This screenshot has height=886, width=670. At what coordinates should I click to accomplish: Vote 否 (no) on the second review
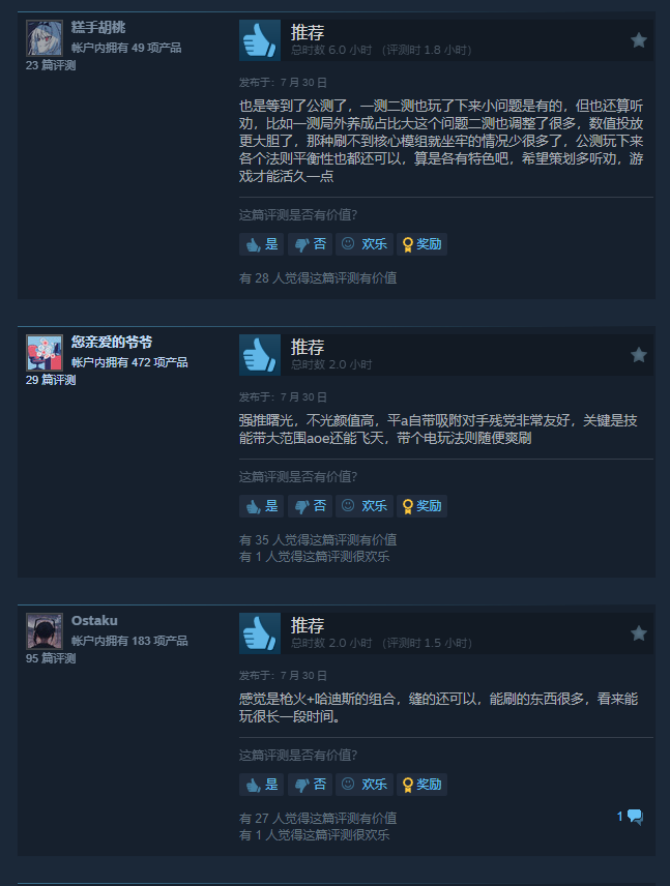click(x=310, y=506)
